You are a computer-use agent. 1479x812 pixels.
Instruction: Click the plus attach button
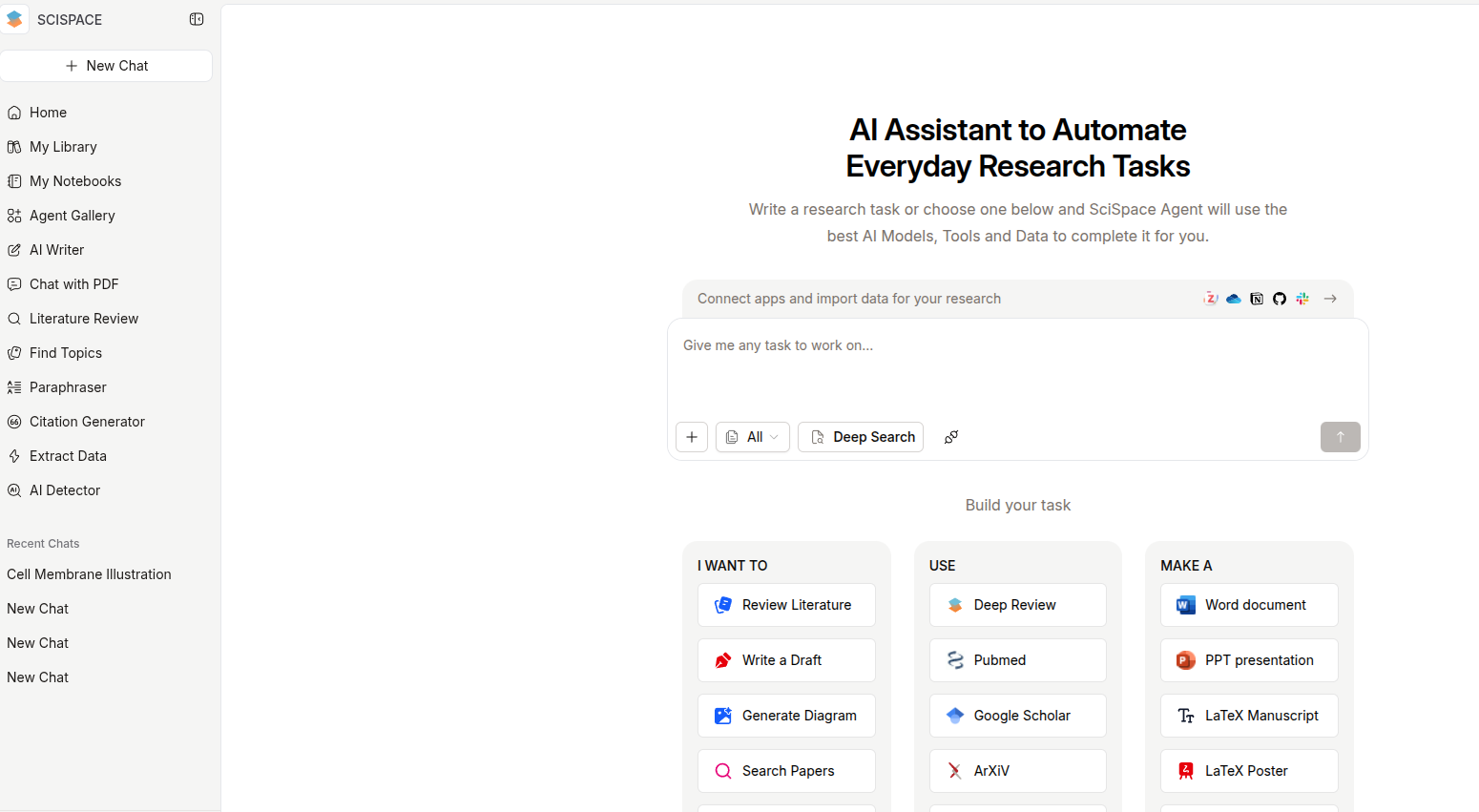(692, 437)
